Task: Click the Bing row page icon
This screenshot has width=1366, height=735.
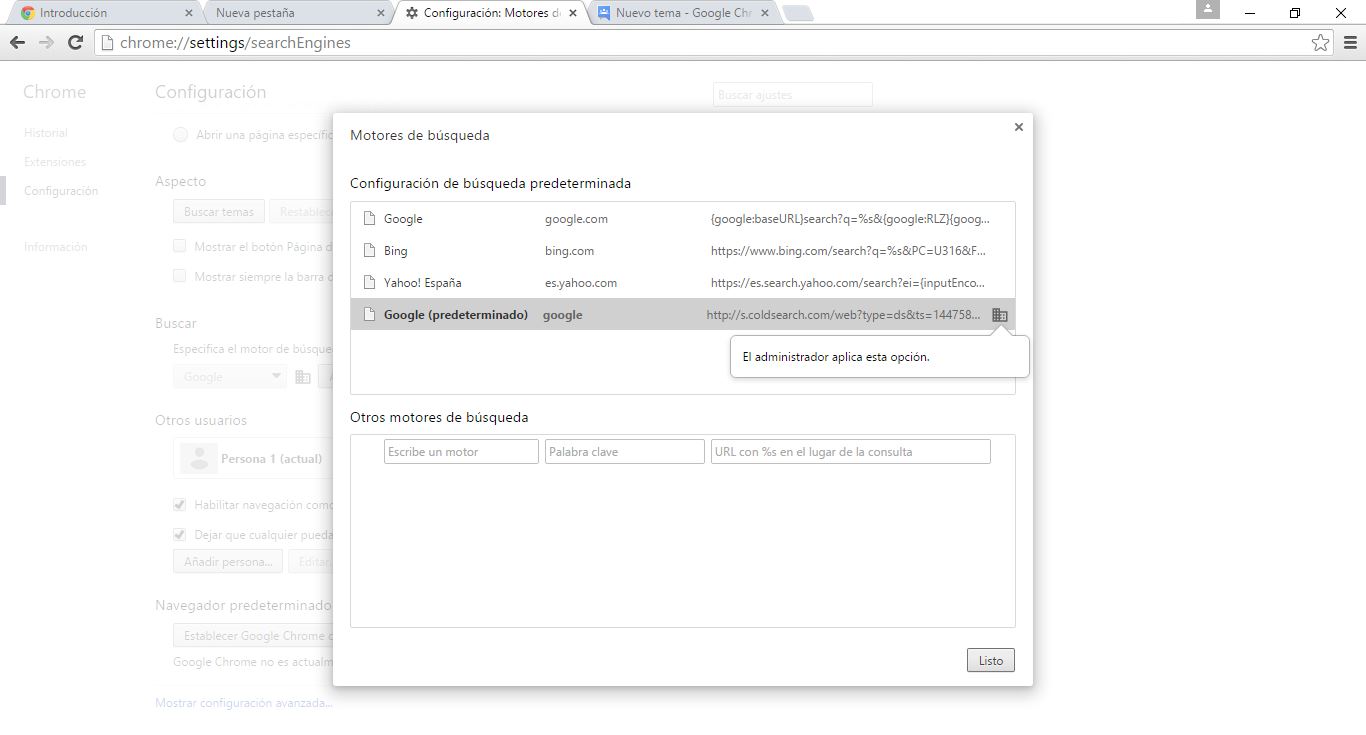Action: [369, 250]
